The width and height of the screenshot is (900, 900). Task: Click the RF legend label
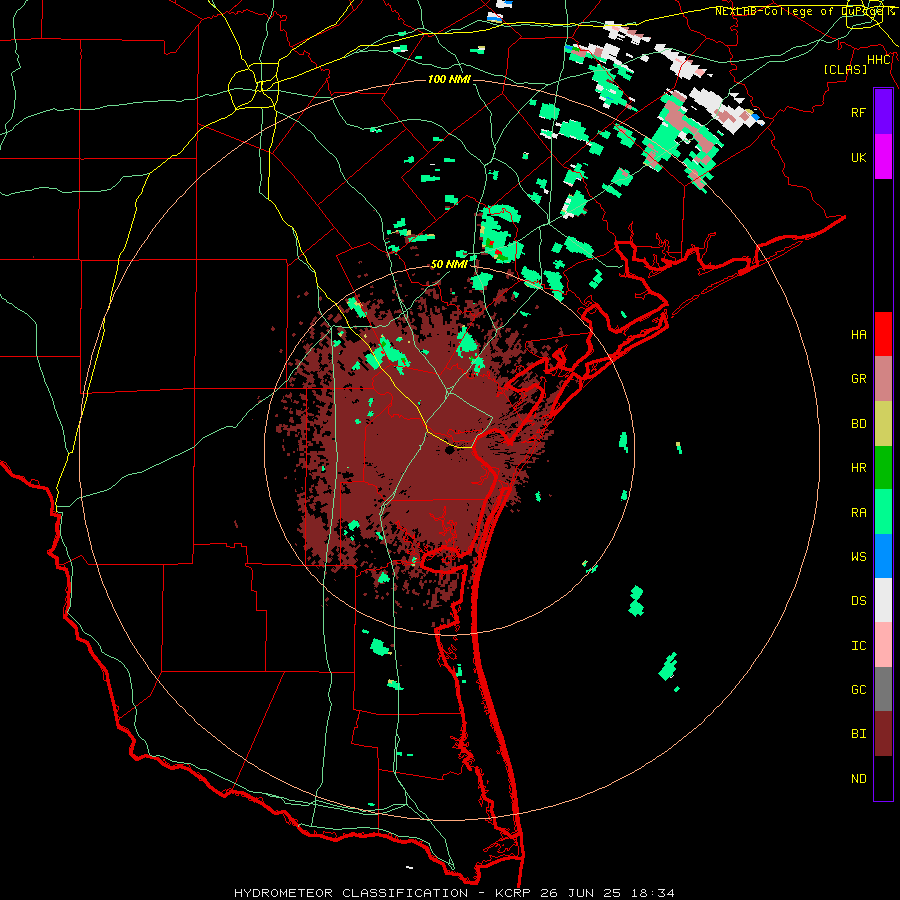tap(859, 112)
